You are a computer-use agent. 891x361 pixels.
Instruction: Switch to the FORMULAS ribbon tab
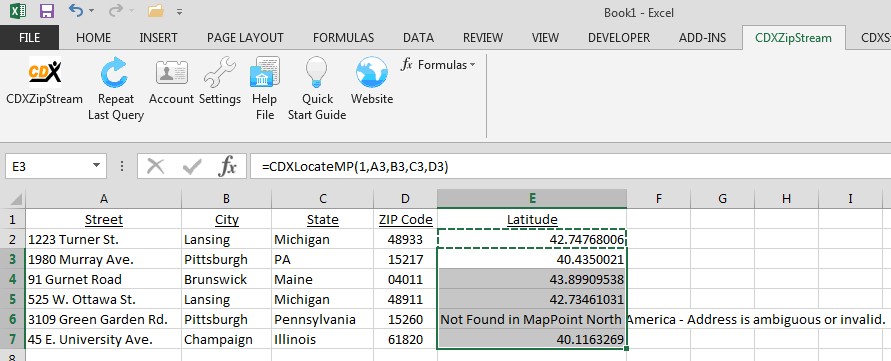[343, 38]
